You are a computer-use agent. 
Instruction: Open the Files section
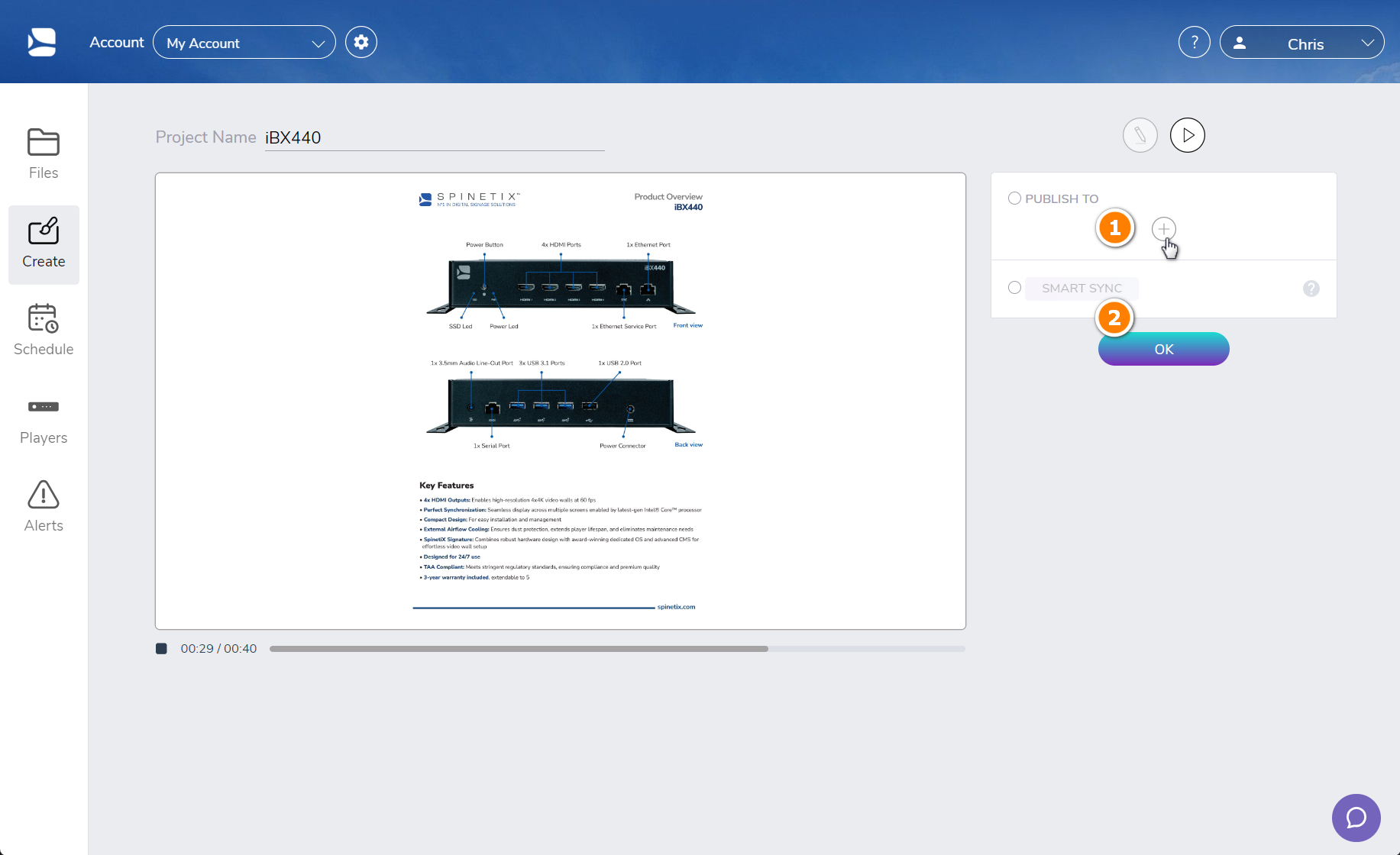pos(44,154)
